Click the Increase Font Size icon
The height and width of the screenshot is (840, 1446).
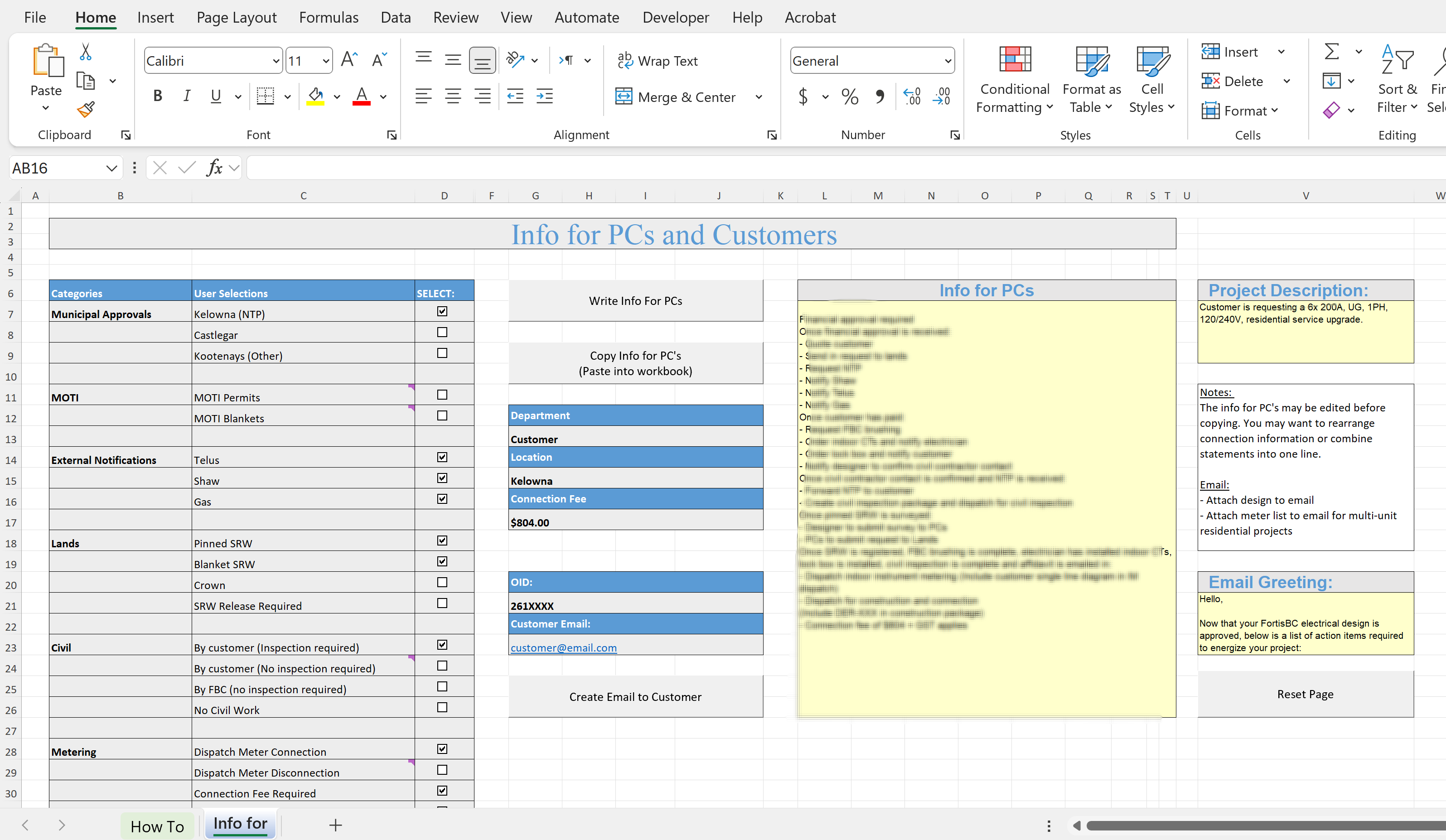click(x=349, y=60)
